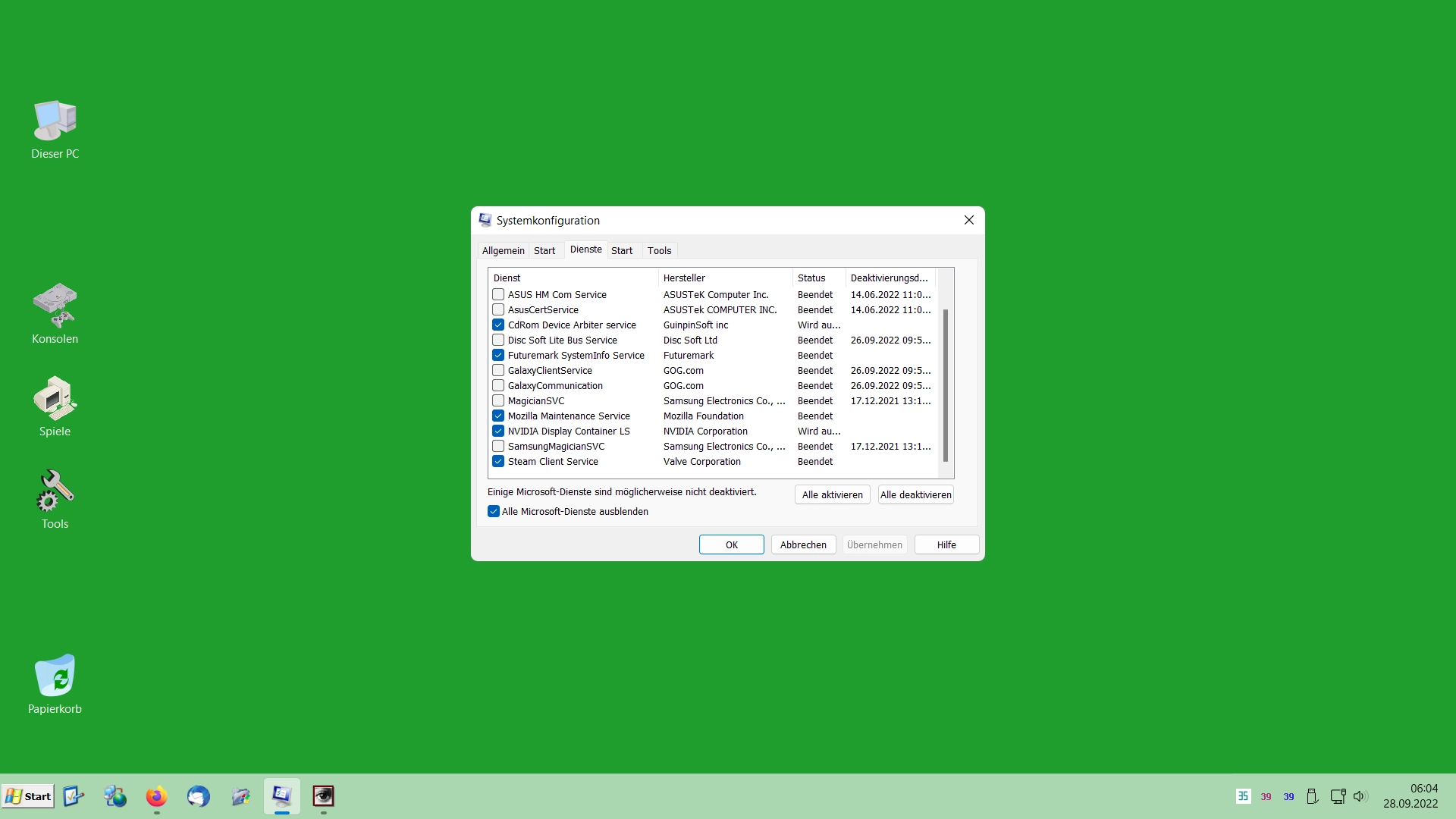Enable the ASUS HM Com Service checkbox
Image resolution: width=1456 pixels, height=819 pixels.
pos(498,295)
